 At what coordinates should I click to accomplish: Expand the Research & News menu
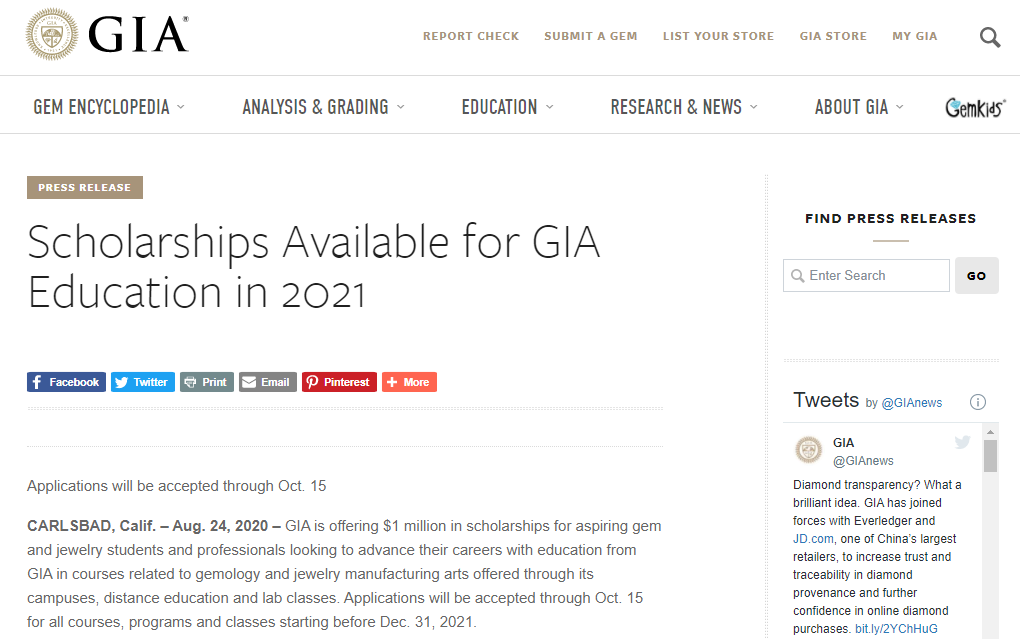[x=684, y=107]
